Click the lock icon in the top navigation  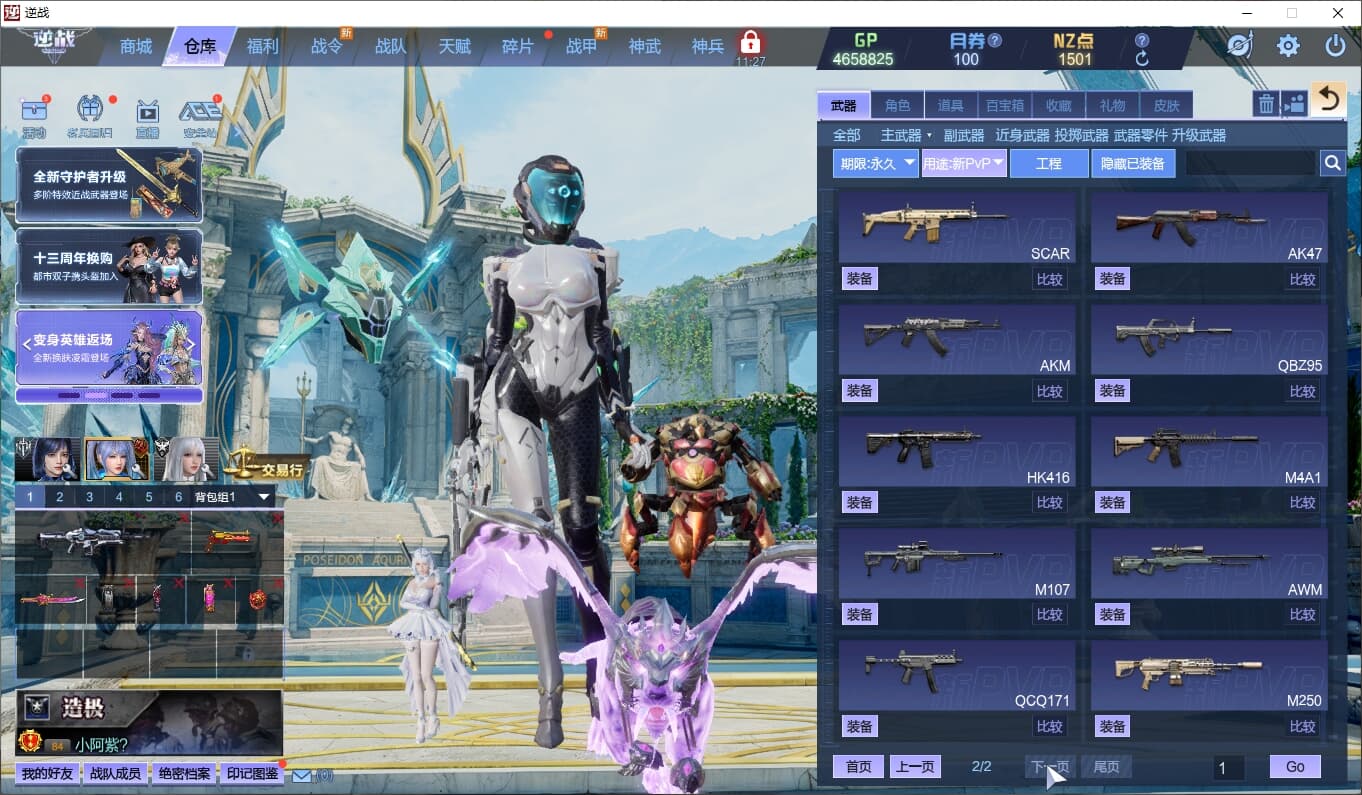(750, 43)
